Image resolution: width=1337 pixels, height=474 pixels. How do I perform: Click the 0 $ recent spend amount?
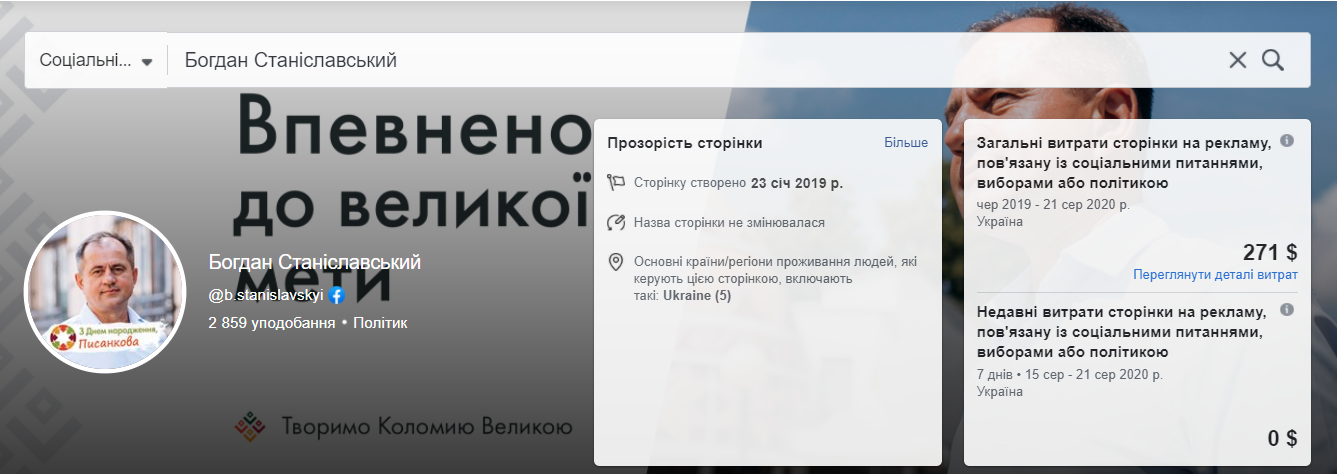1282,438
